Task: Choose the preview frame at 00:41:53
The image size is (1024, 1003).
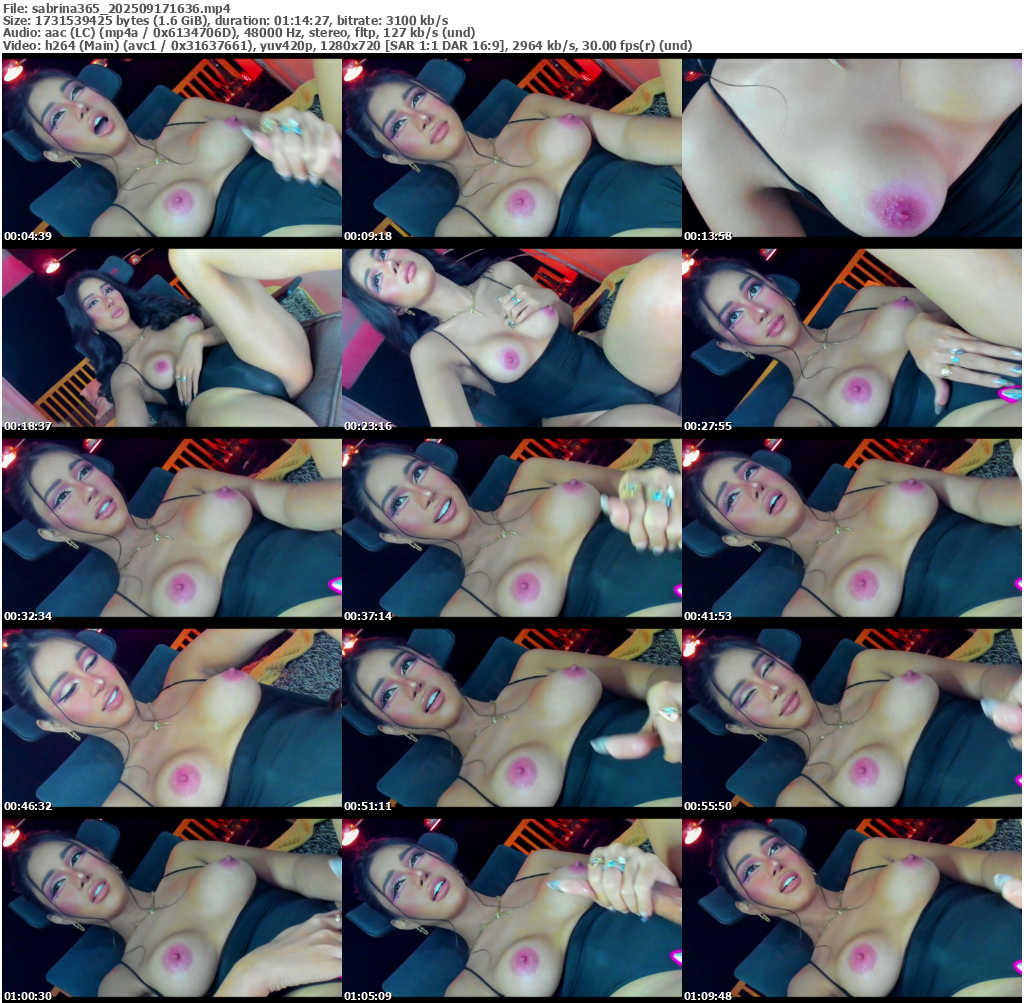Action: click(x=852, y=528)
